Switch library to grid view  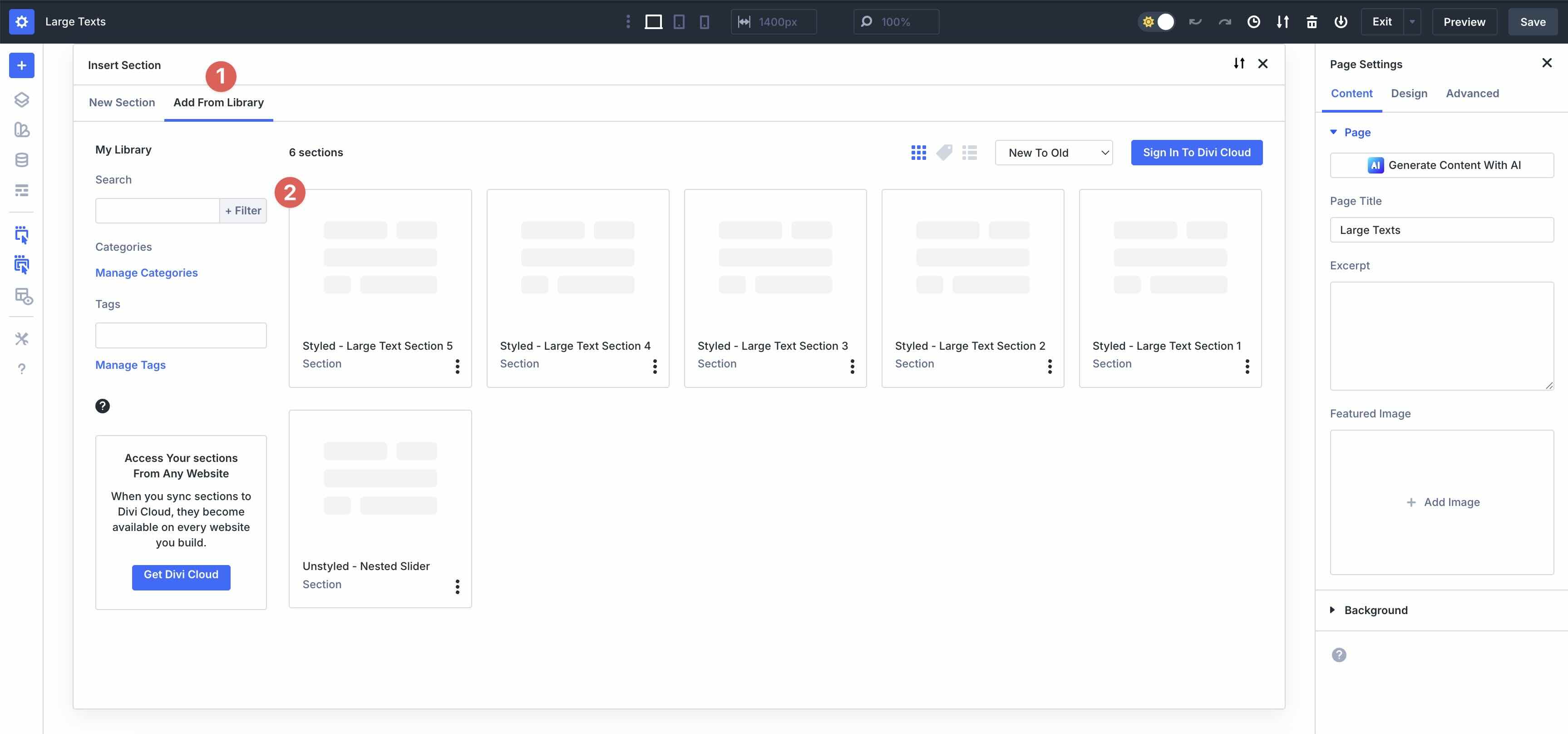click(x=918, y=152)
